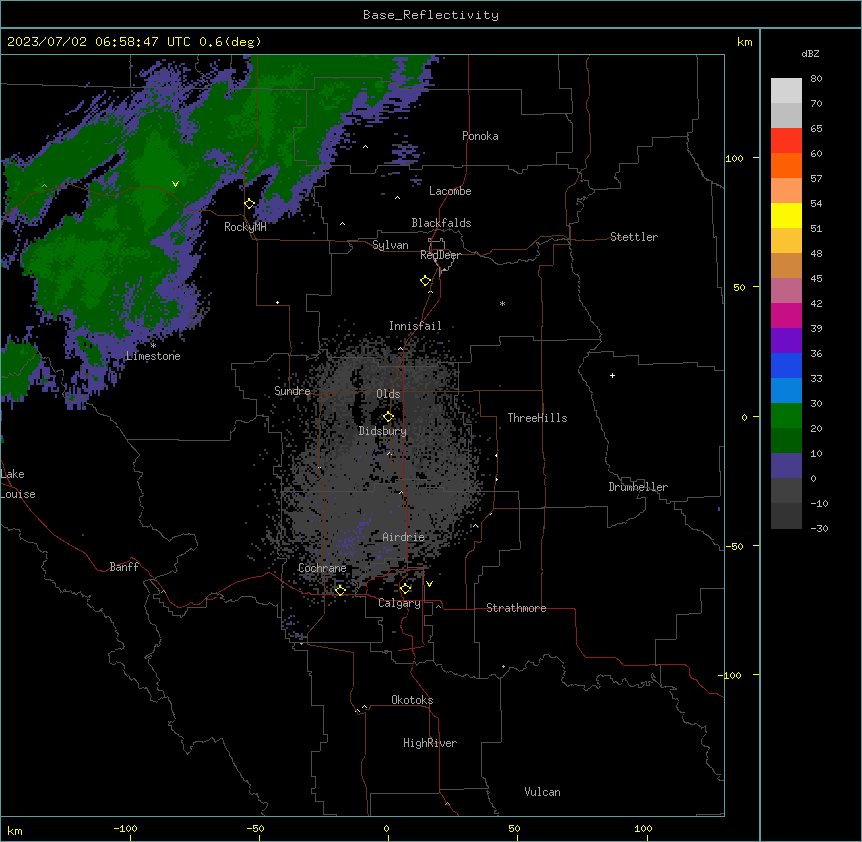Click the Ponoka city label

(480, 136)
